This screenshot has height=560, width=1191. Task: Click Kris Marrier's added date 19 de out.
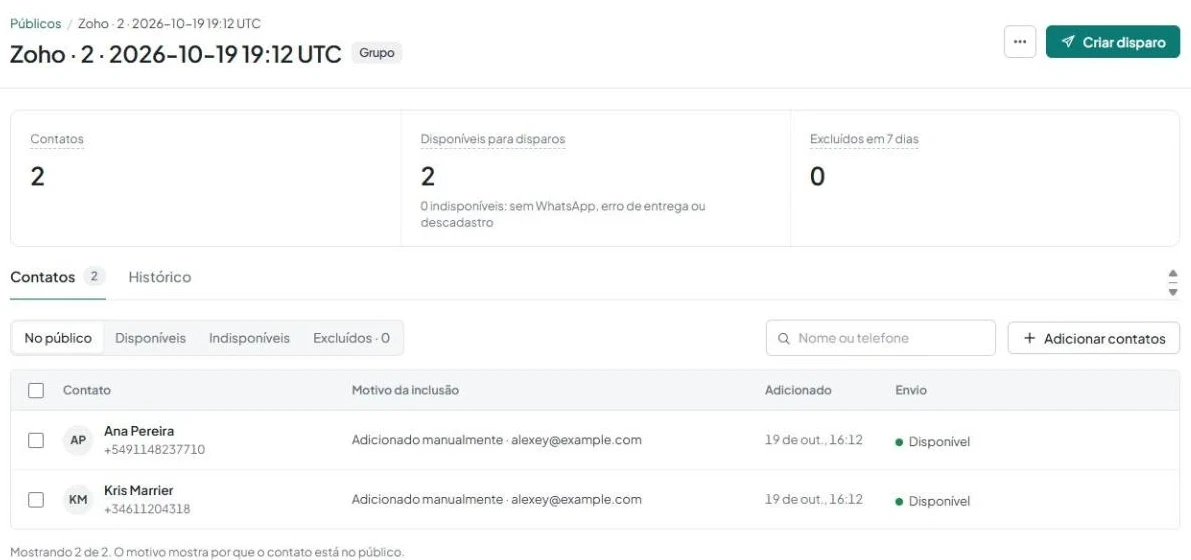tap(813, 499)
